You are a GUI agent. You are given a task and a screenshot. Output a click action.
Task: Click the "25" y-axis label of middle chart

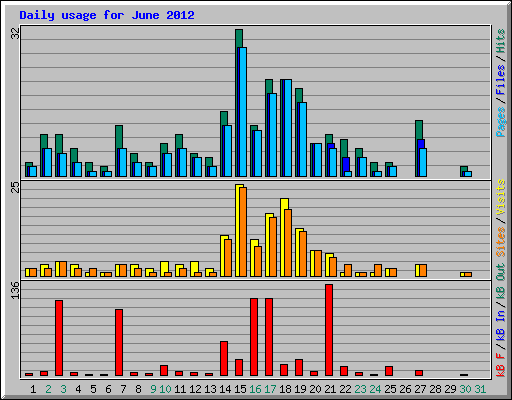pos(15,187)
